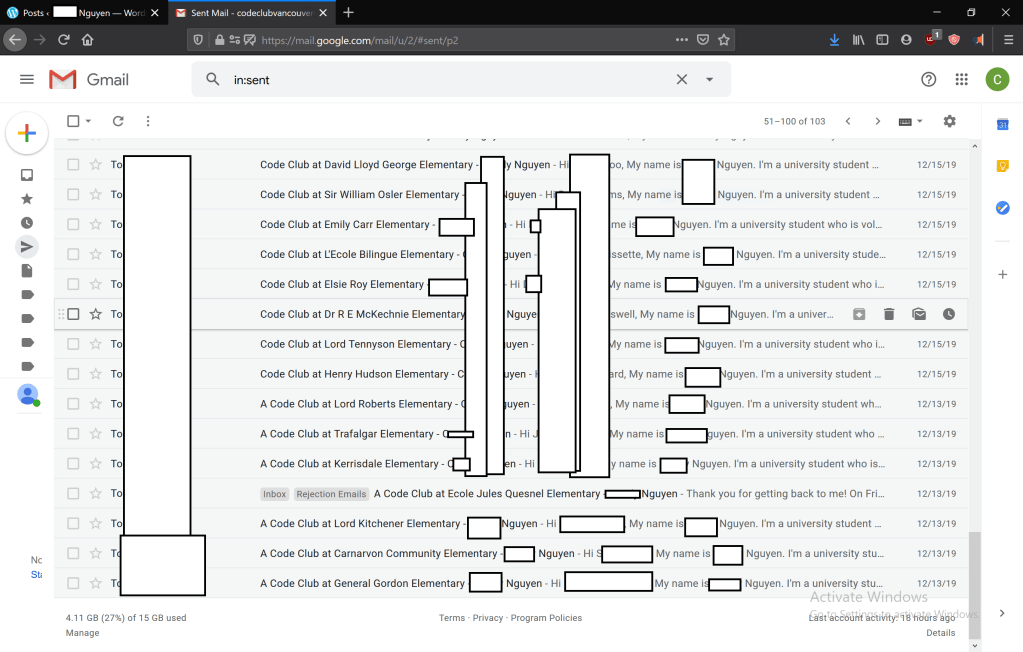
Task: Star the Emily Carr Elementary email
Action: pos(96,225)
